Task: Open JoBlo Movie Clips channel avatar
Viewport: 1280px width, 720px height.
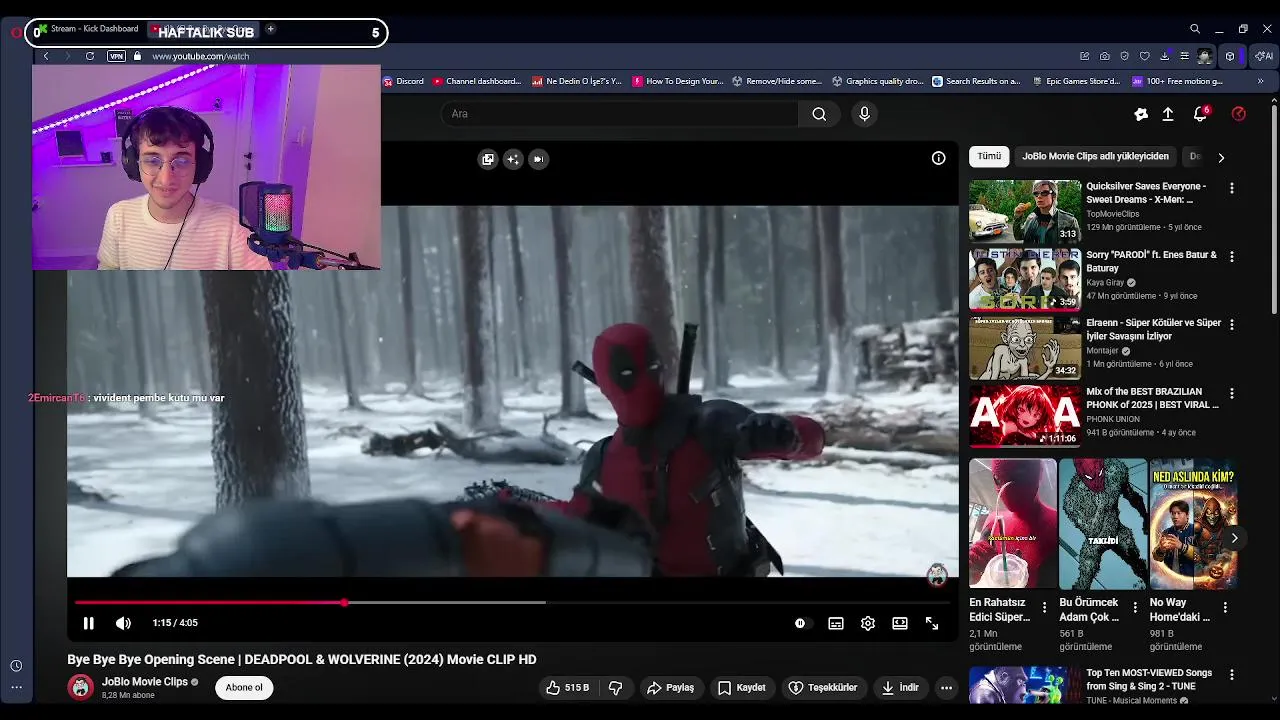Action: (x=80, y=687)
